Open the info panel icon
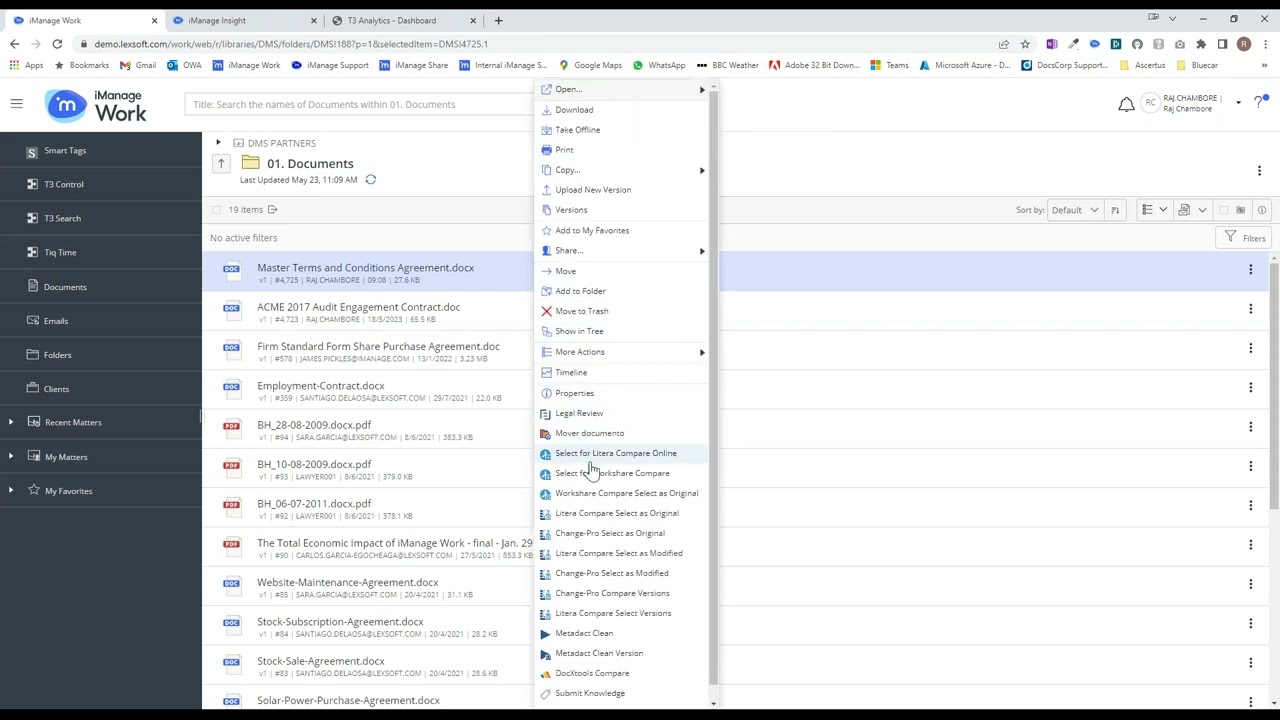The height and width of the screenshot is (720, 1280). [1262, 210]
